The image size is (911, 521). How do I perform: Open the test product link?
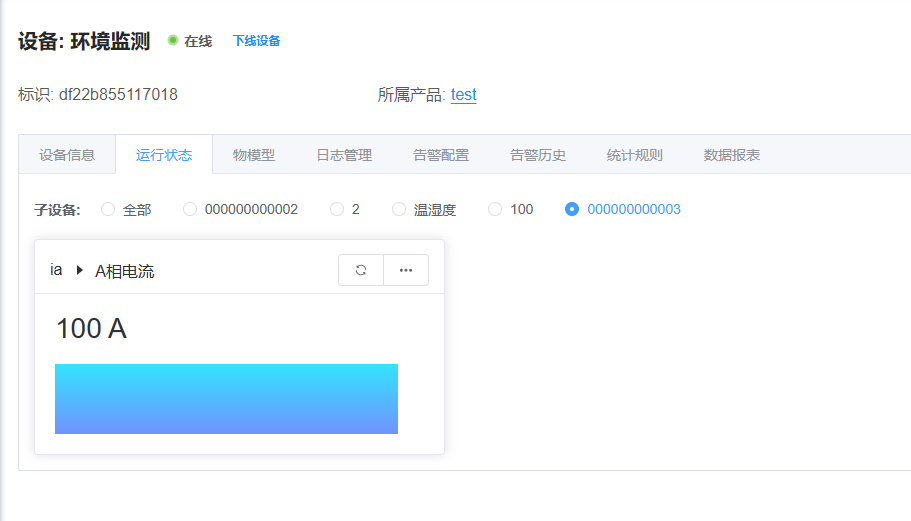pyautogui.click(x=464, y=95)
